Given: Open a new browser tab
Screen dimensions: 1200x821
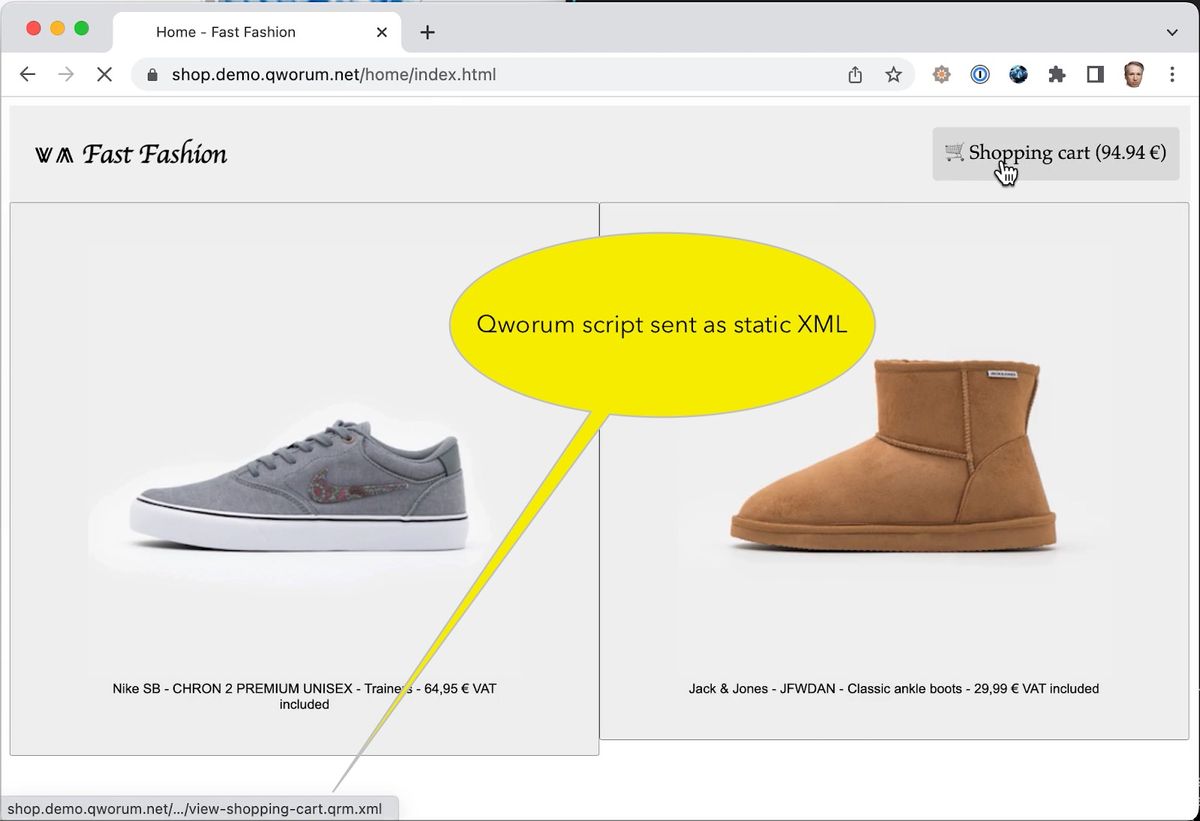Looking at the screenshot, I should (x=427, y=32).
